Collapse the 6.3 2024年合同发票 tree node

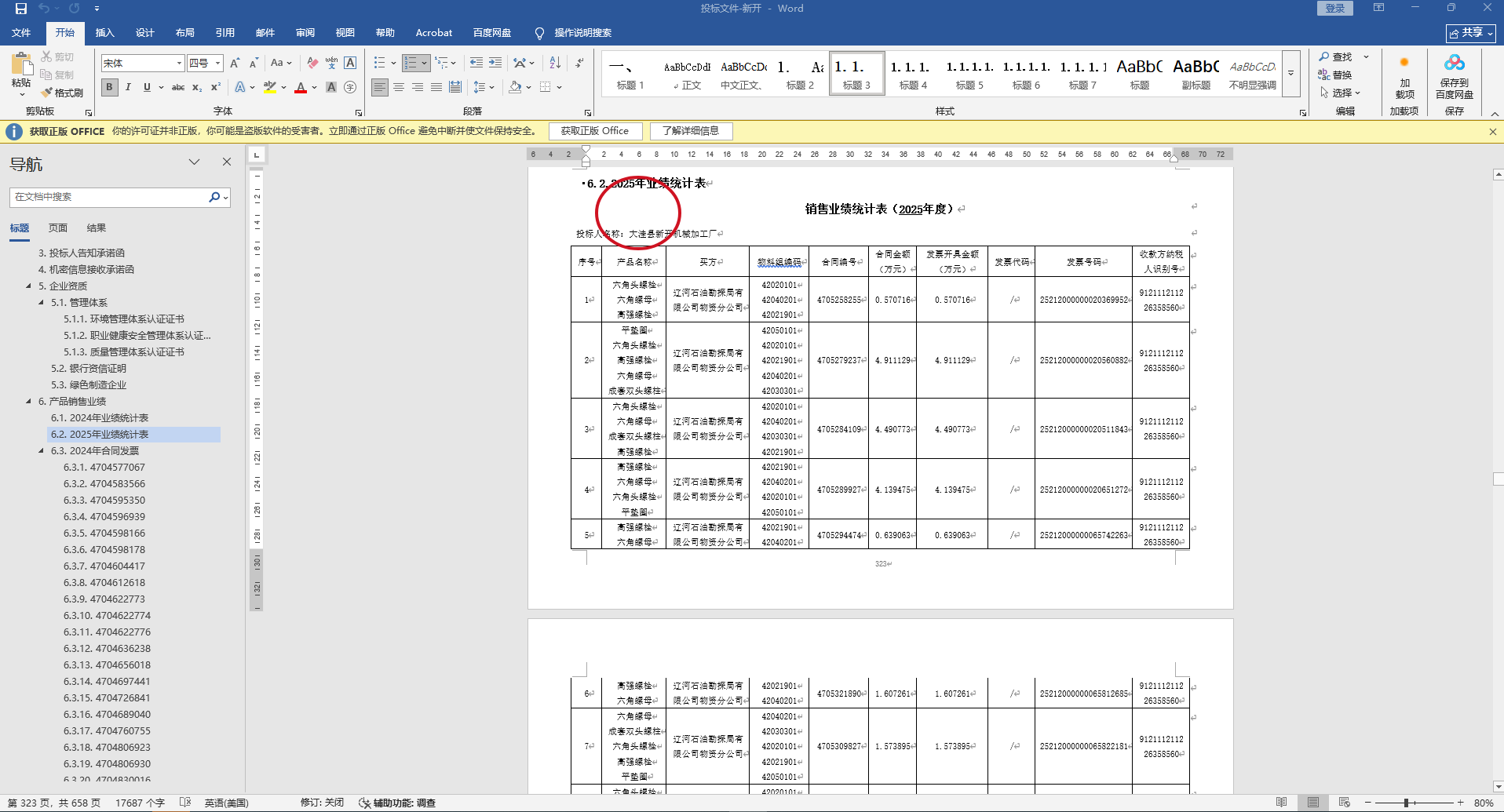click(42, 450)
